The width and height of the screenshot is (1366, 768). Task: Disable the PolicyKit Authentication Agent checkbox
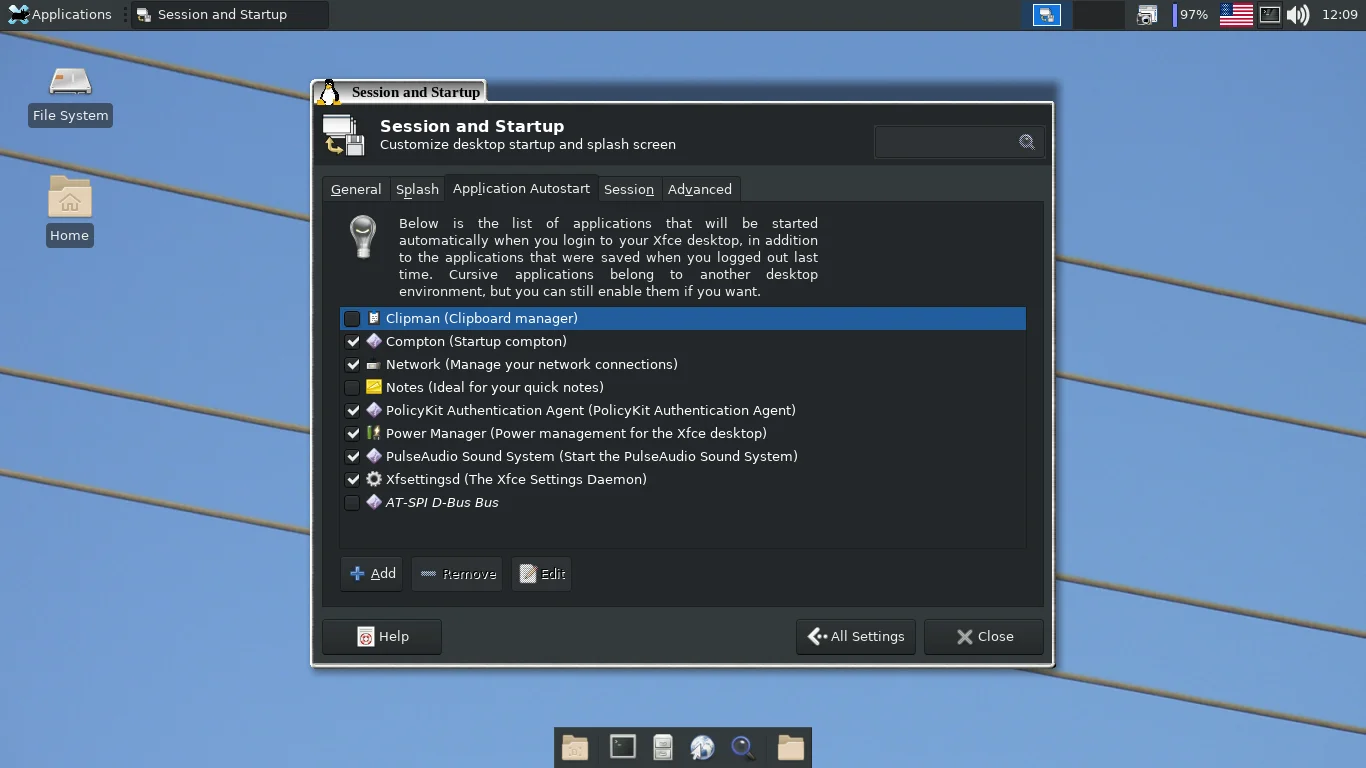tap(352, 410)
